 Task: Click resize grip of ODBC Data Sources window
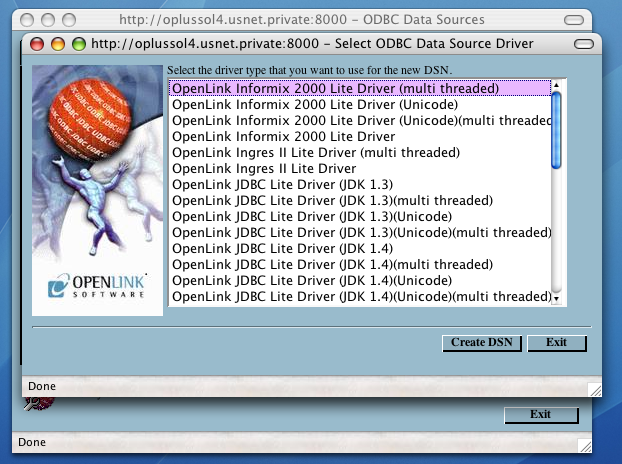pos(585,446)
